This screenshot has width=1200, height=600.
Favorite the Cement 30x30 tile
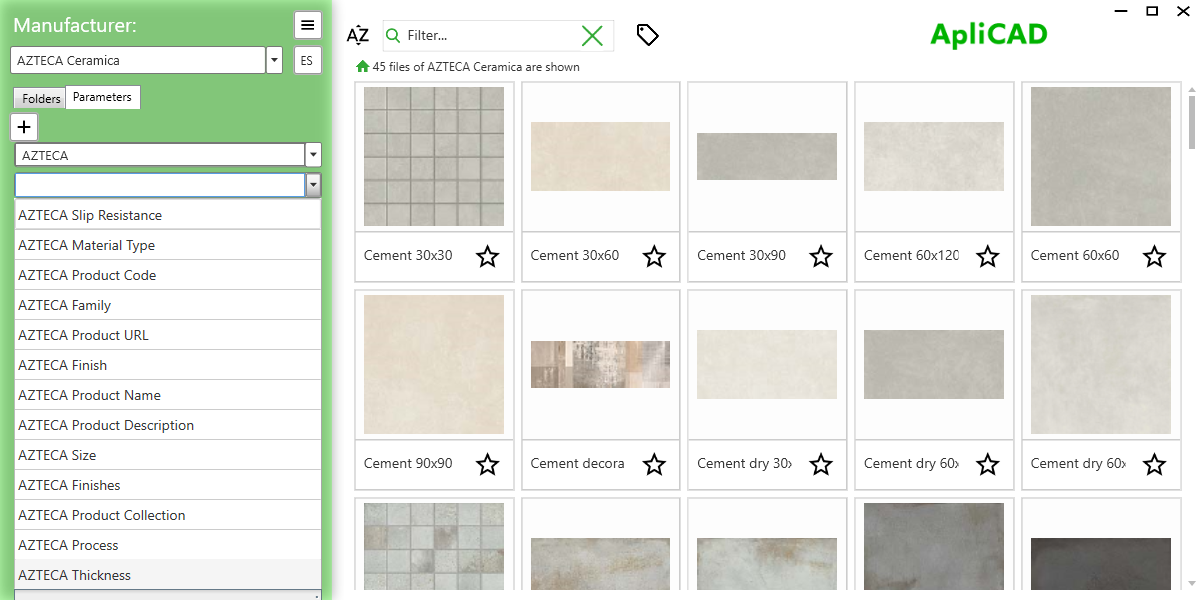pos(487,257)
